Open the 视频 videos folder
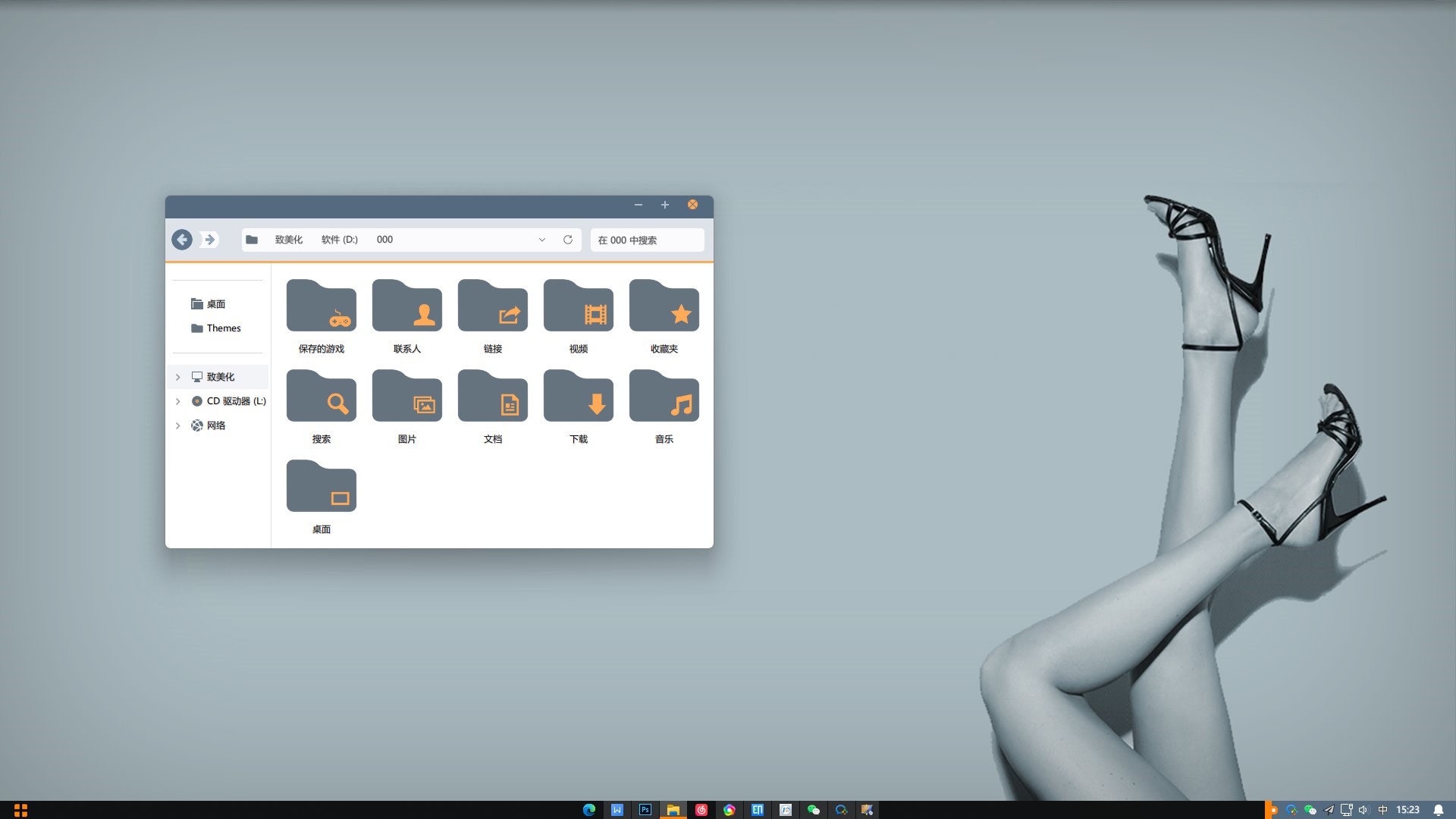 coord(578,306)
